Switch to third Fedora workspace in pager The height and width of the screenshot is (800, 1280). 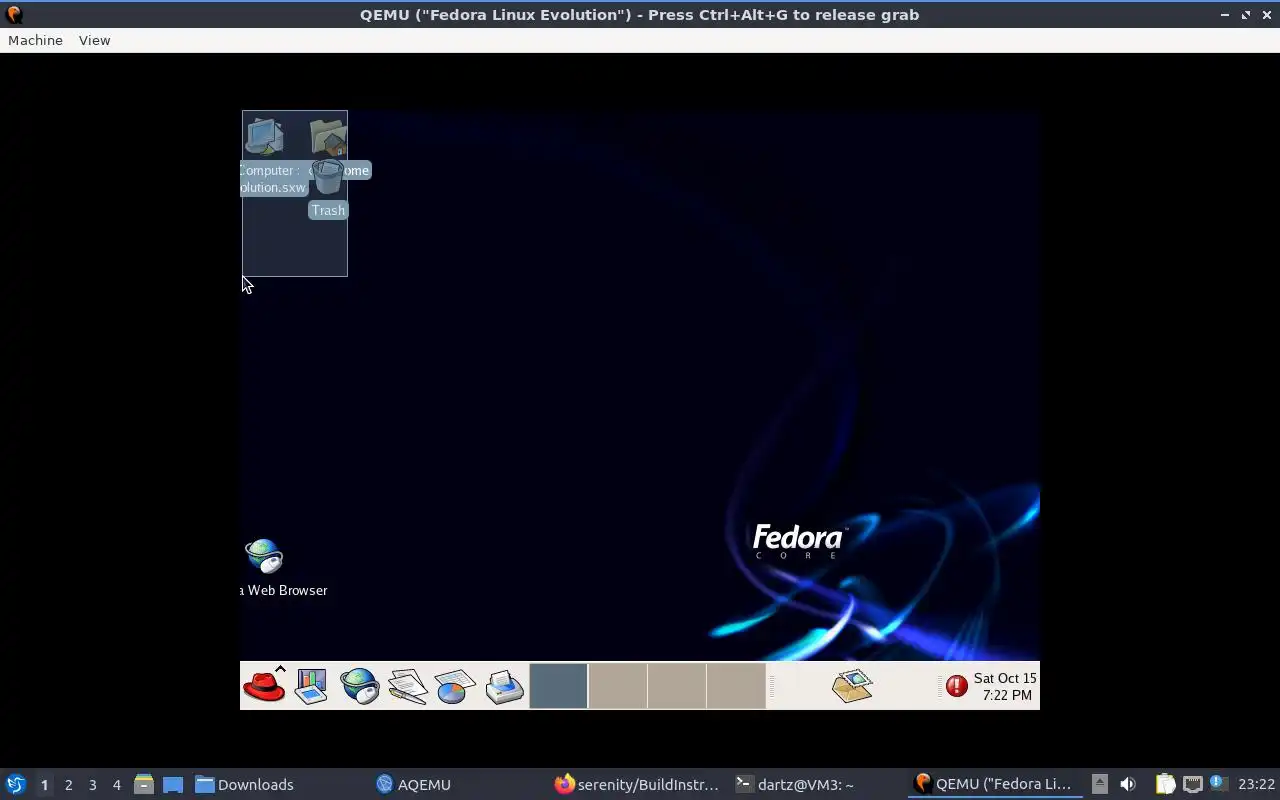pyautogui.click(x=676, y=686)
